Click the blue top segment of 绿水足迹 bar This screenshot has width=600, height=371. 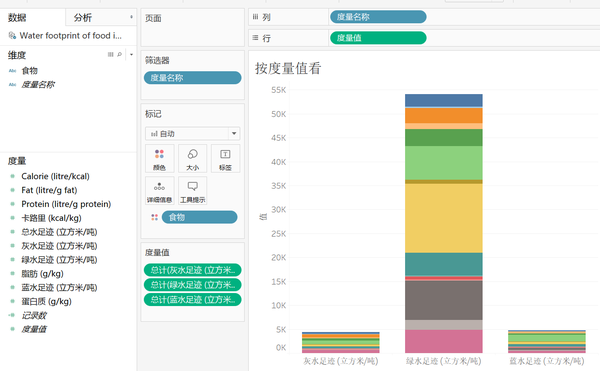click(x=444, y=101)
